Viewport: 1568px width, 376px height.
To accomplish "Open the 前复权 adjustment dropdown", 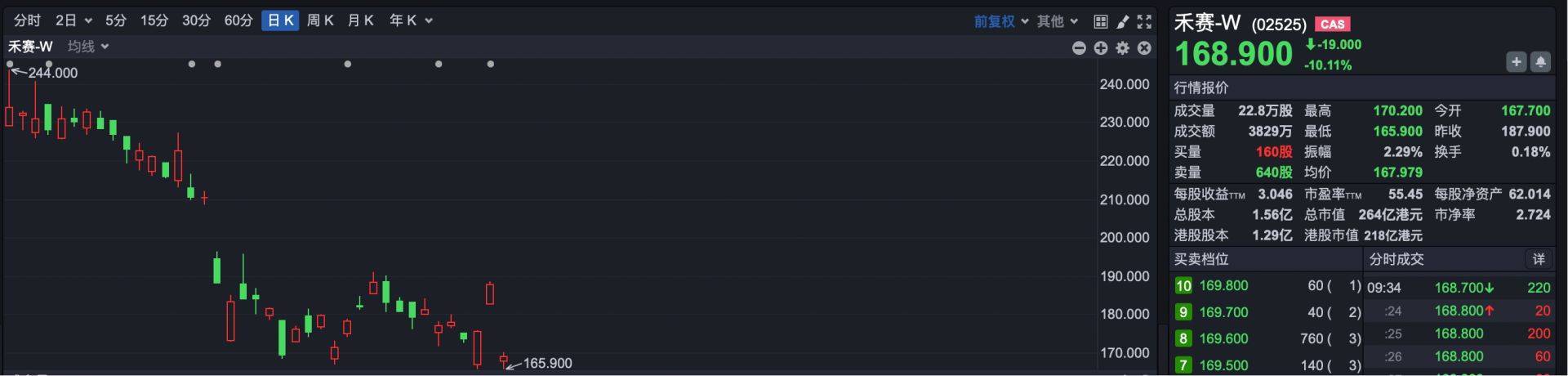I will [1001, 21].
